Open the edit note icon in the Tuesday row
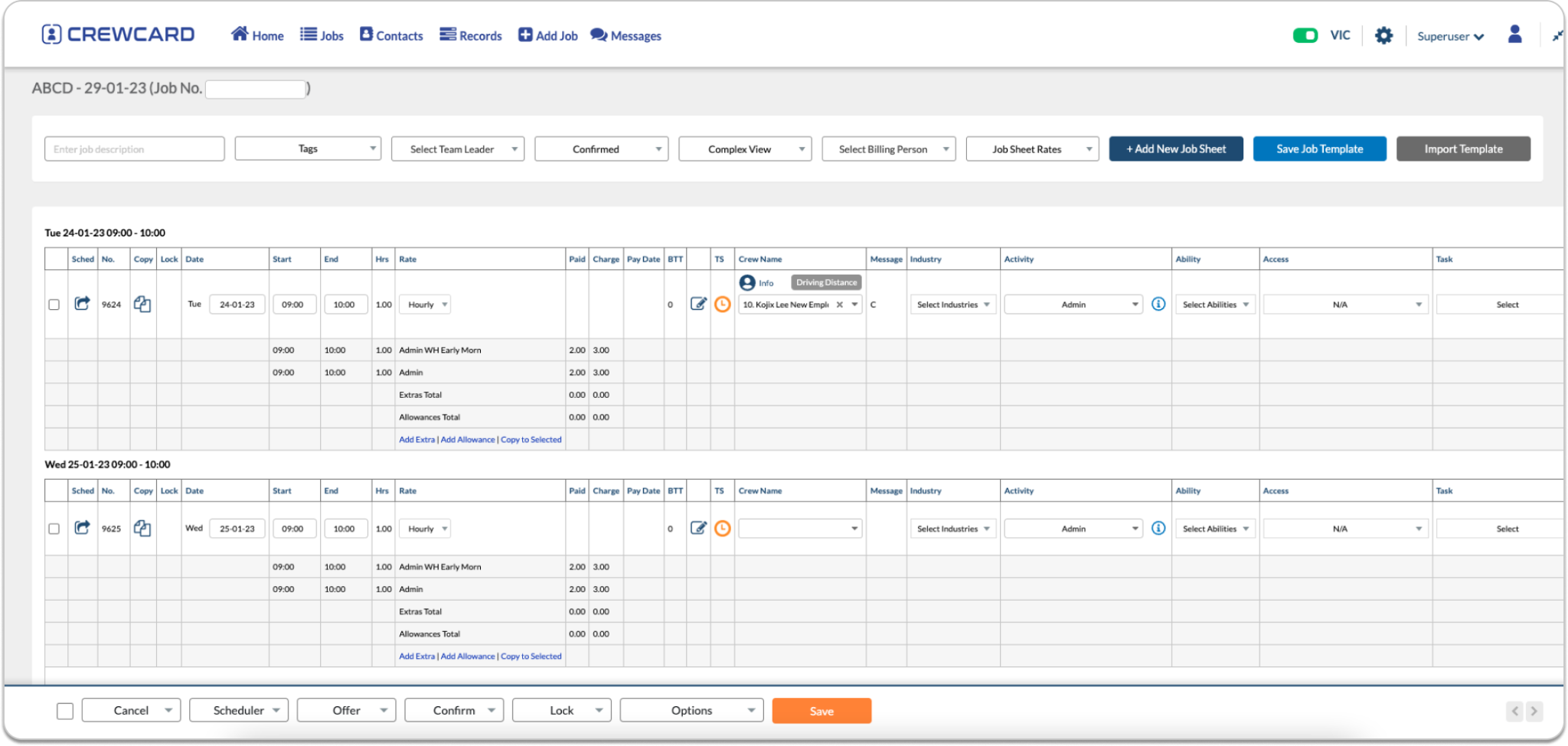 click(x=698, y=304)
